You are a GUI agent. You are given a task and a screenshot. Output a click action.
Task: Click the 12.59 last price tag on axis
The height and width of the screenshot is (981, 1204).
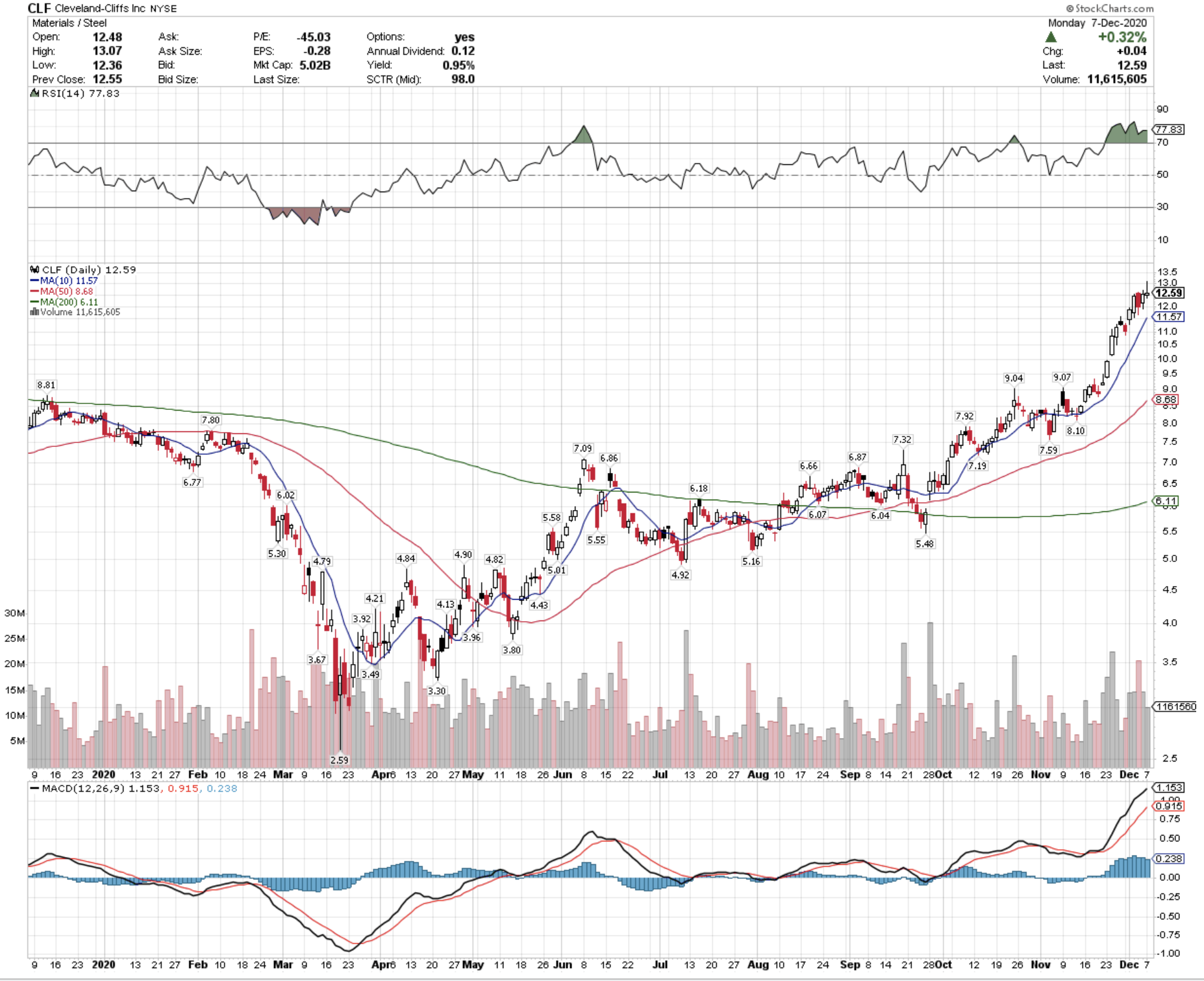tap(1168, 293)
